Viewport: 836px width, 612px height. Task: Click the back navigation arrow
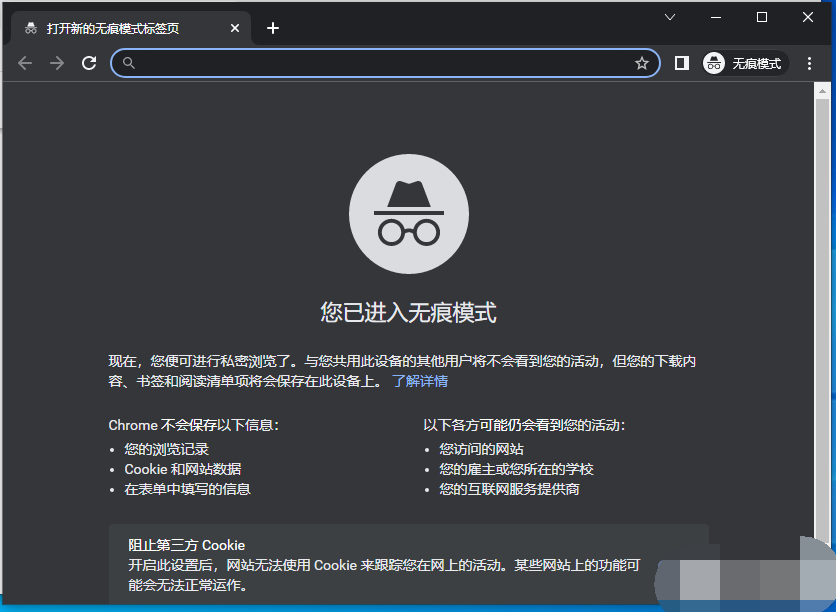25,63
